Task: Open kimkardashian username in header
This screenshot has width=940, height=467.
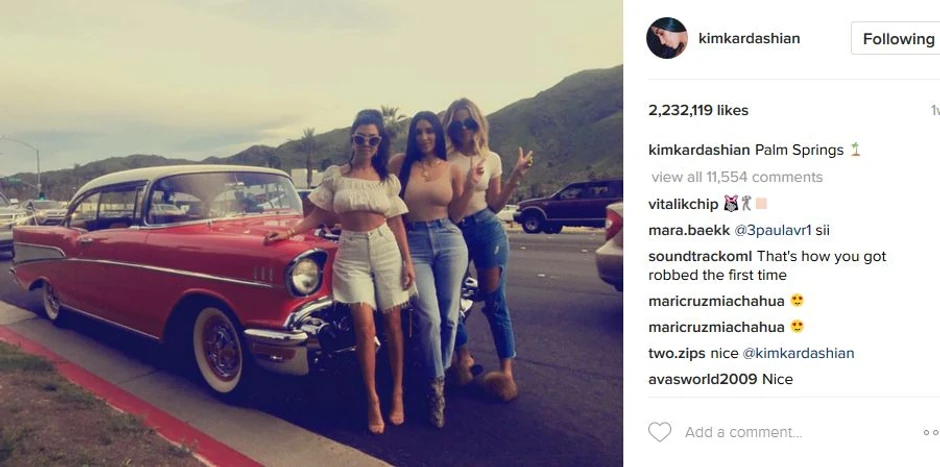Action: click(749, 38)
